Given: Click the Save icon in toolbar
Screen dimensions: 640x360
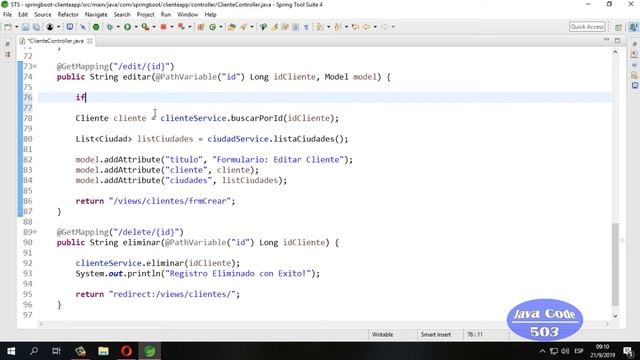Looking at the screenshot, I should (x=26, y=27).
